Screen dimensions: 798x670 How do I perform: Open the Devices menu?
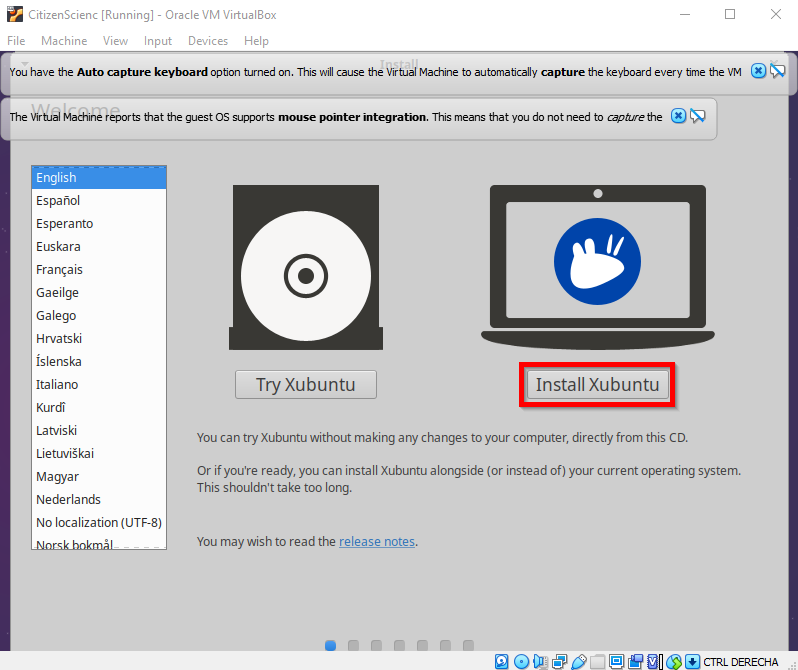click(x=208, y=41)
